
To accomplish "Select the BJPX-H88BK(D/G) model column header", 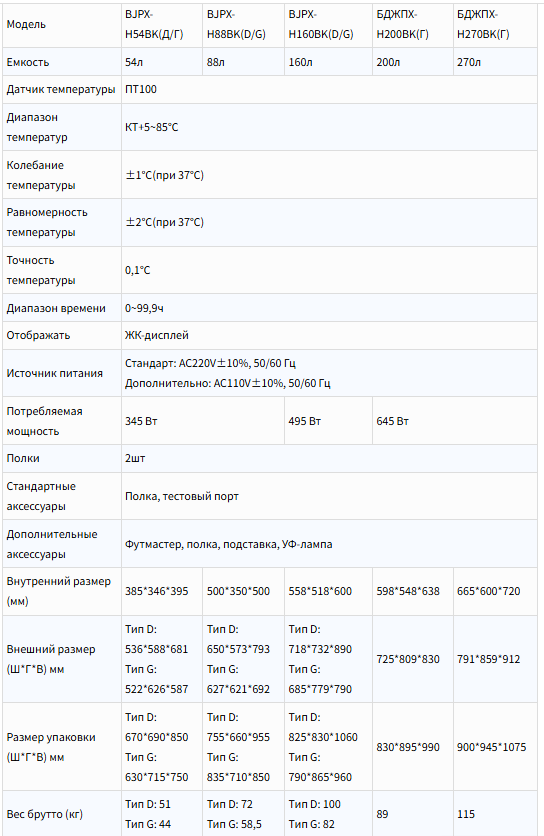I will coord(243,25).
